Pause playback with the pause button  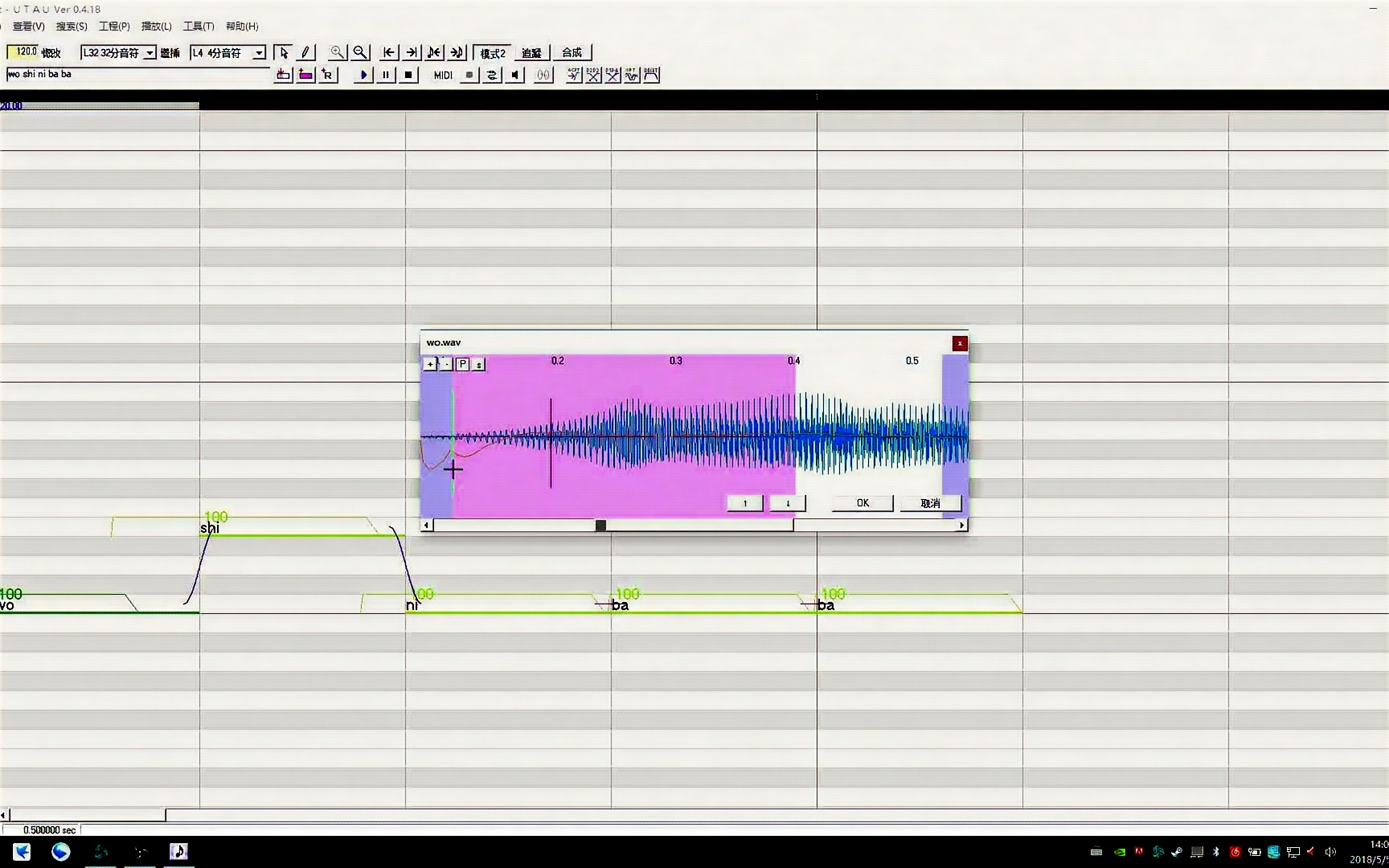[x=386, y=75]
